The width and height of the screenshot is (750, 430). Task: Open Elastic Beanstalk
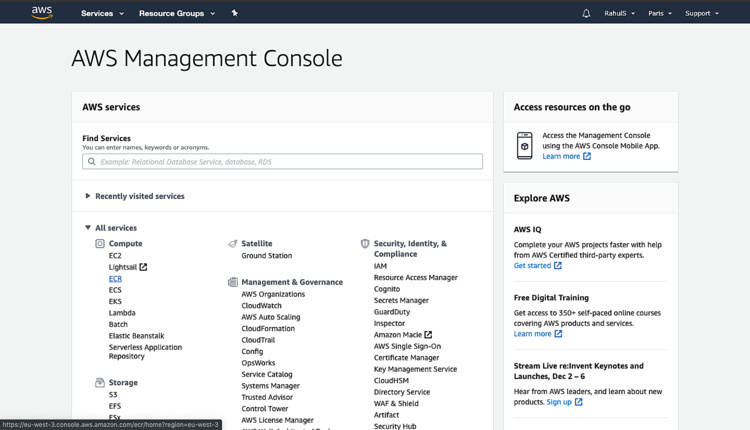[136, 336]
